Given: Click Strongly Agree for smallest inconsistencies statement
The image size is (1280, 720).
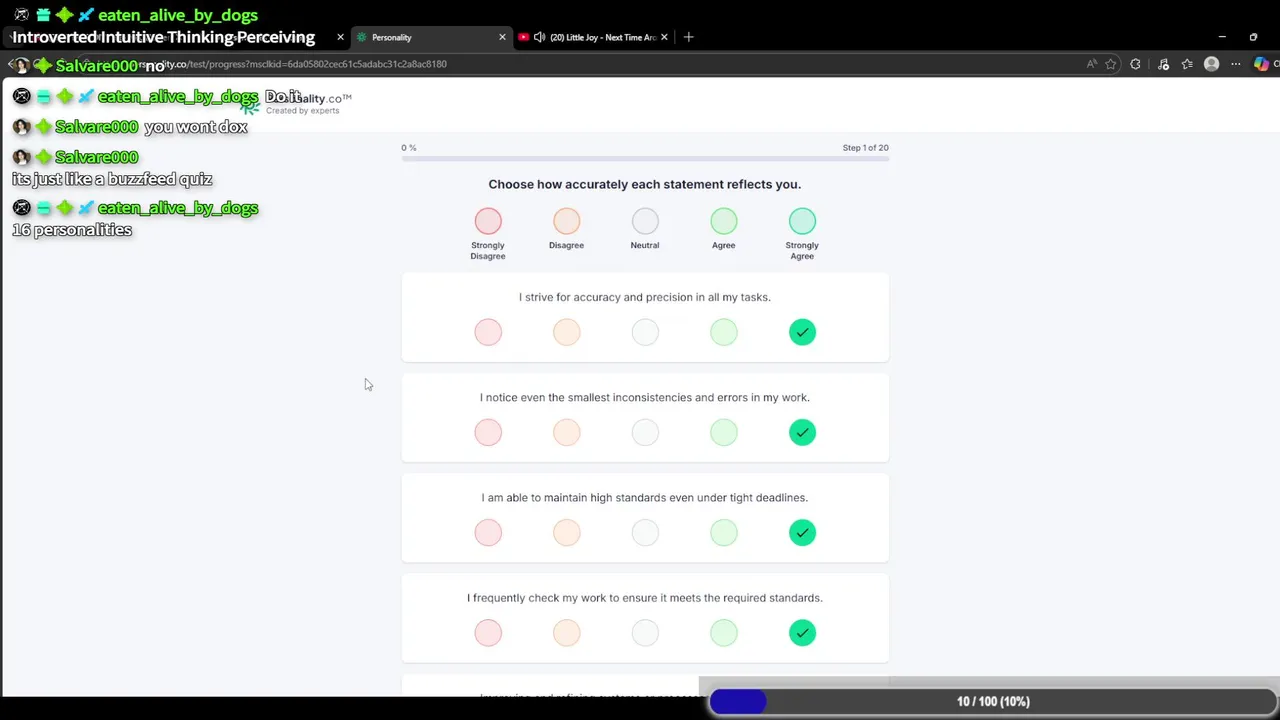Looking at the screenshot, I should point(802,432).
